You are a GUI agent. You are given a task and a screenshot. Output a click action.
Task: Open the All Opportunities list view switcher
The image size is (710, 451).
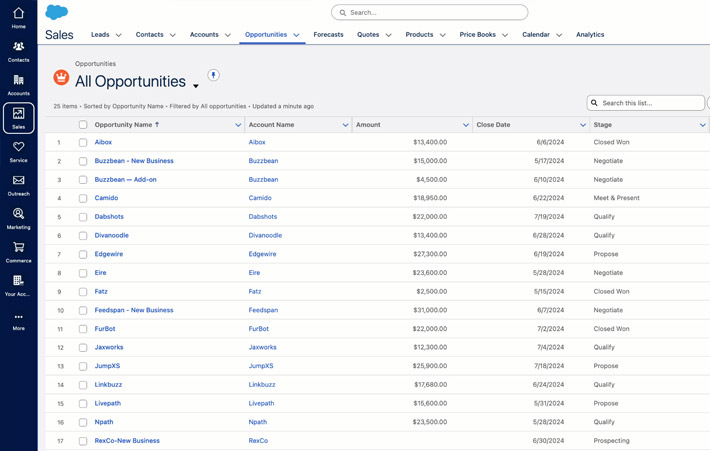coord(196,86)
